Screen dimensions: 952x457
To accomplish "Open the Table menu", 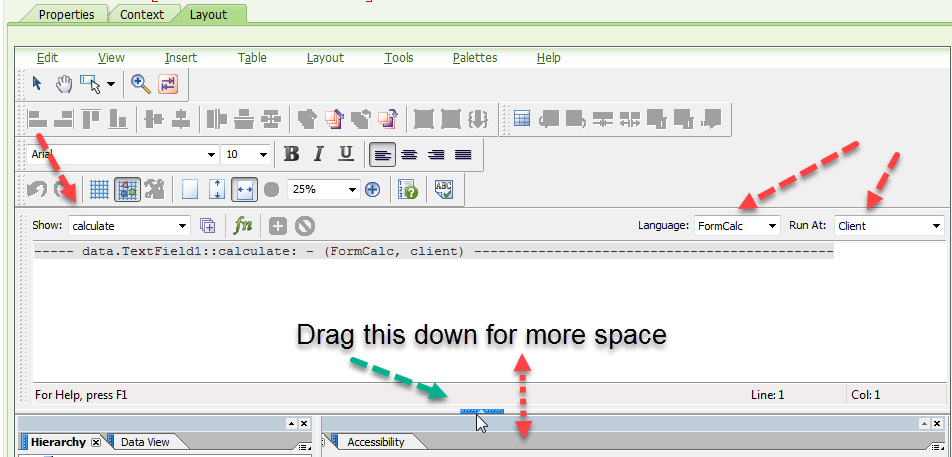I will click(x=252, y=58).
